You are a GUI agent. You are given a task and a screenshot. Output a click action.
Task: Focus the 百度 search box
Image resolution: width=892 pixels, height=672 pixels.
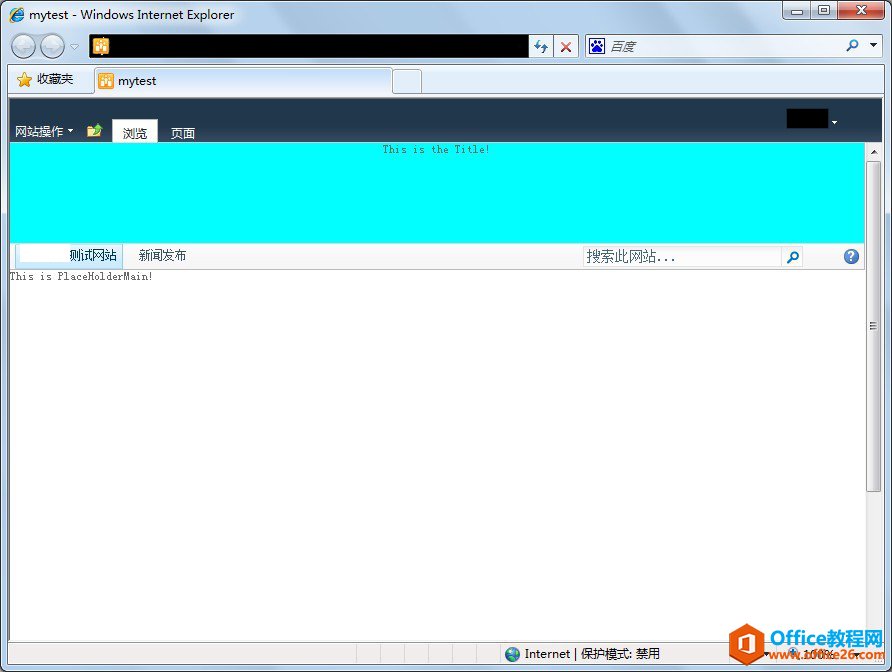point(722,46)
